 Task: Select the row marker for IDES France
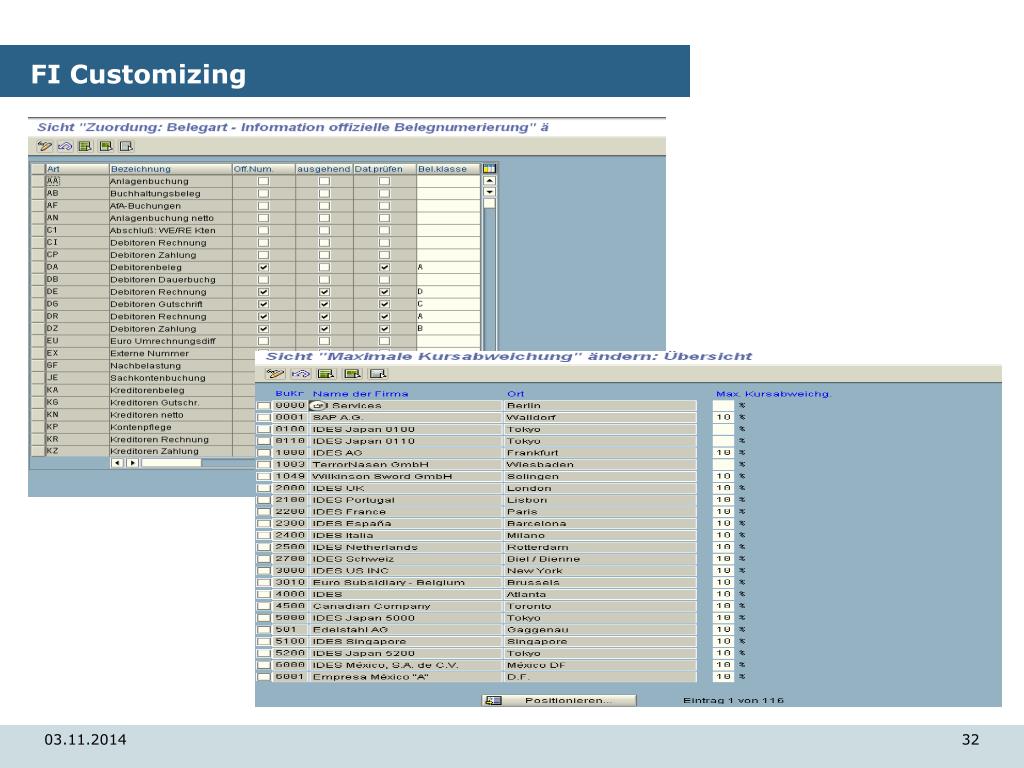263,512
